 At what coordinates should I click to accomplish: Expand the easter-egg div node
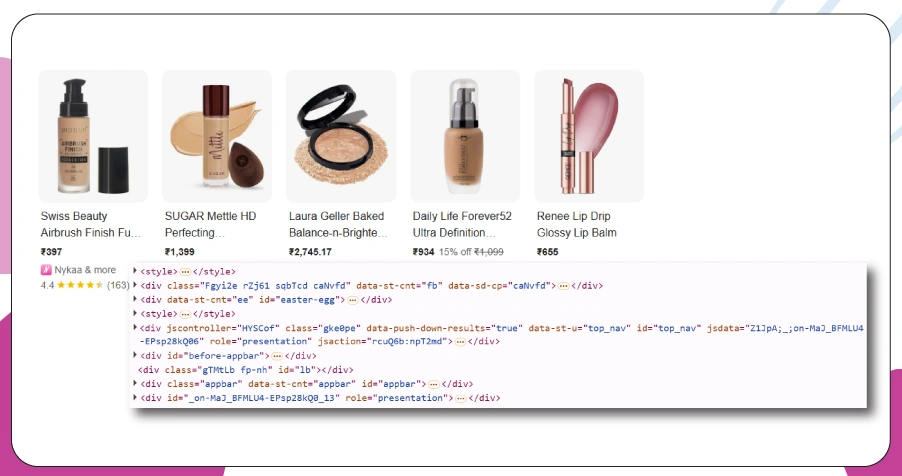pyautogui.click(x=135, y=299)
